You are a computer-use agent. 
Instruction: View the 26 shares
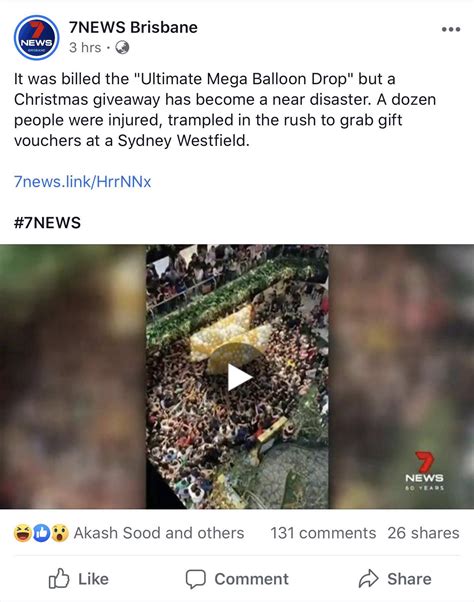click(423, 533)
